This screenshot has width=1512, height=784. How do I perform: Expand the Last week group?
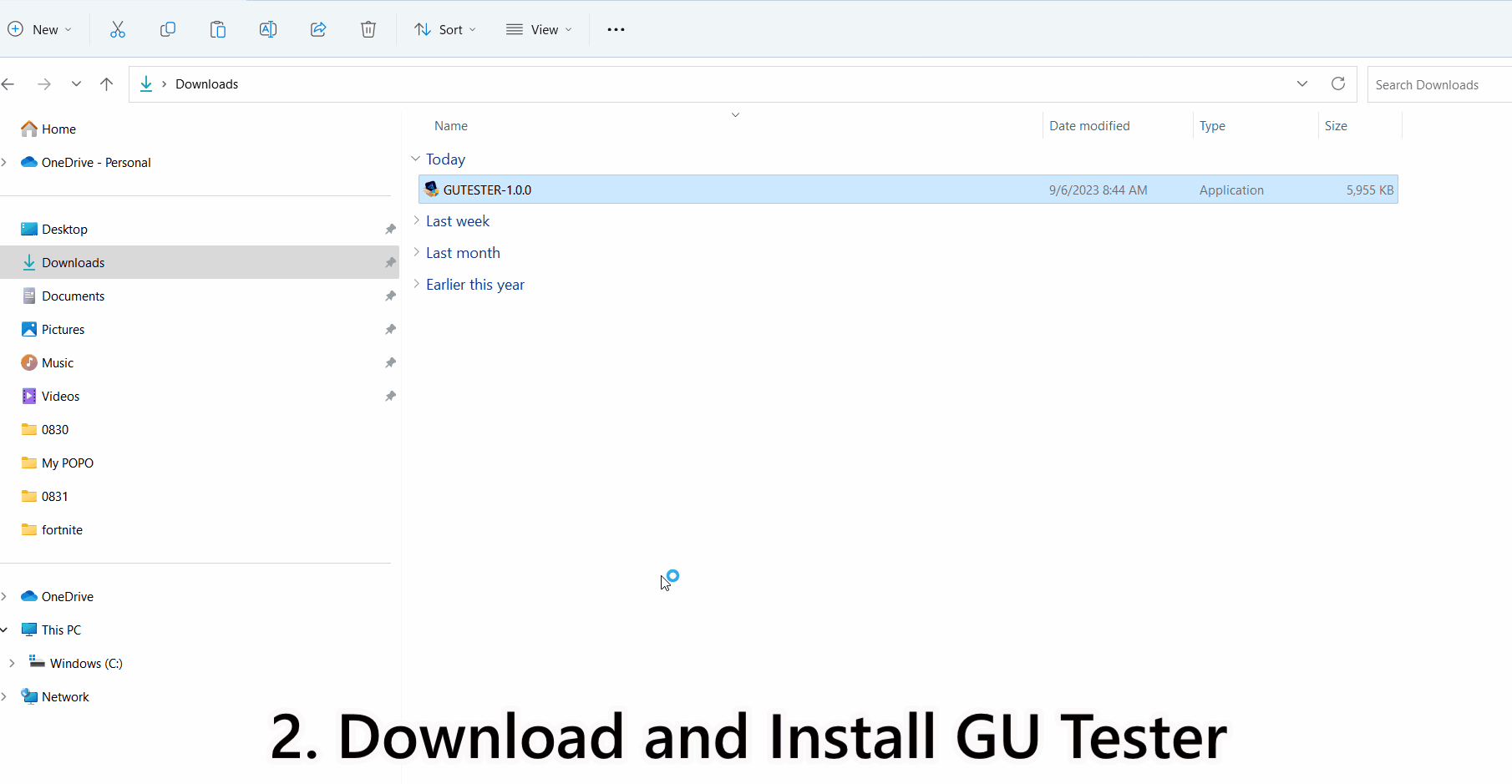click(416, 220)
